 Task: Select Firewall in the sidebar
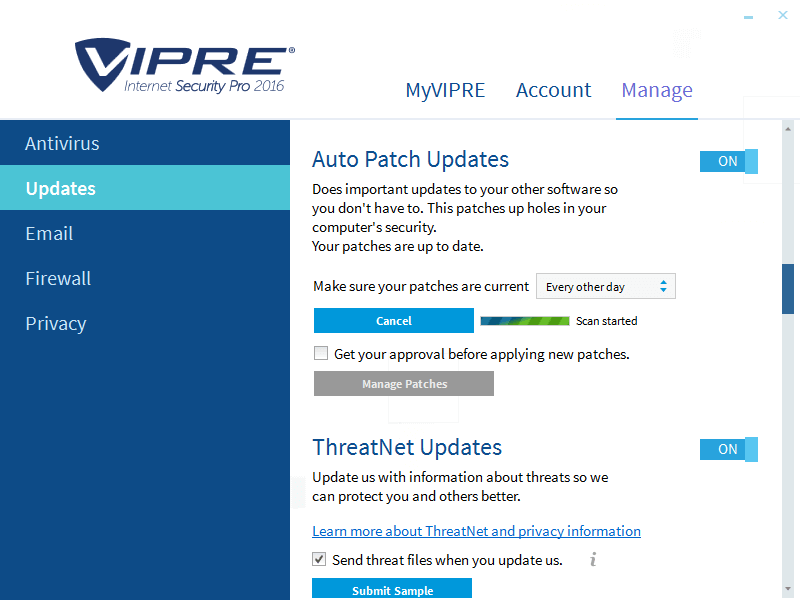[x=58, y=278]
